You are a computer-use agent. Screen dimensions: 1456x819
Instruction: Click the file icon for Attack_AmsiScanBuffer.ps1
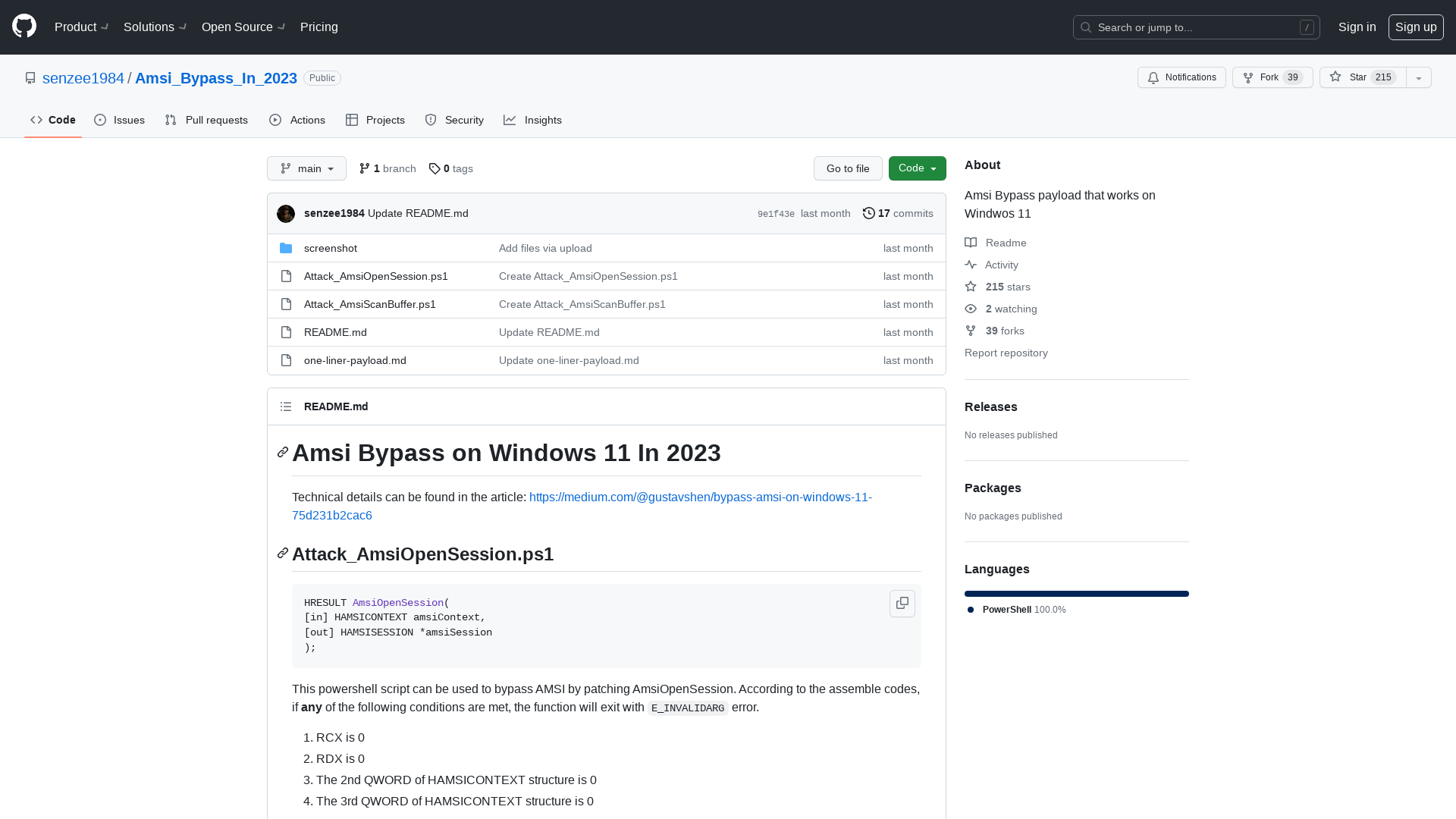tap(286, 304)
